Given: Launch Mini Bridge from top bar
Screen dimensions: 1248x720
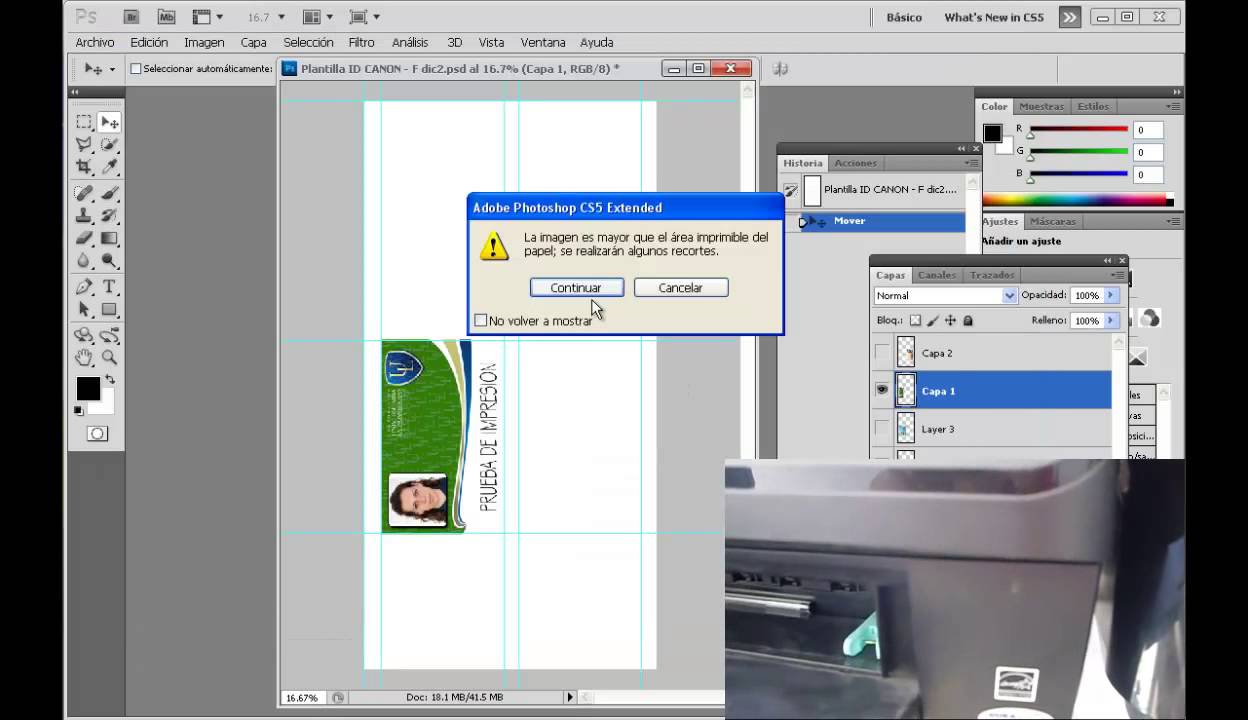Looking at the screenshot, I should [x=166, y=17].
